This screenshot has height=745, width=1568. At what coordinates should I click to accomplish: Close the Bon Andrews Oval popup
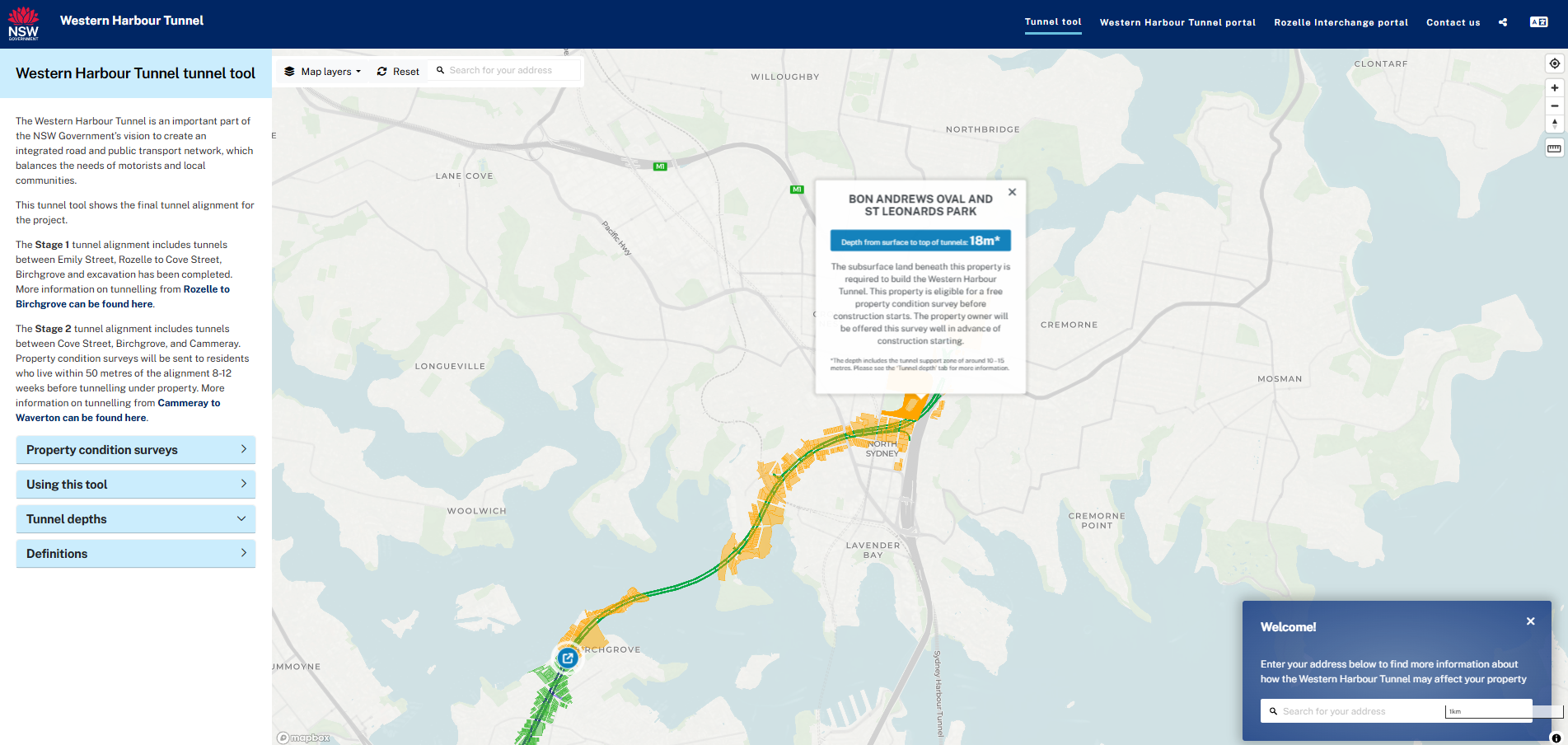point(1012,192)
